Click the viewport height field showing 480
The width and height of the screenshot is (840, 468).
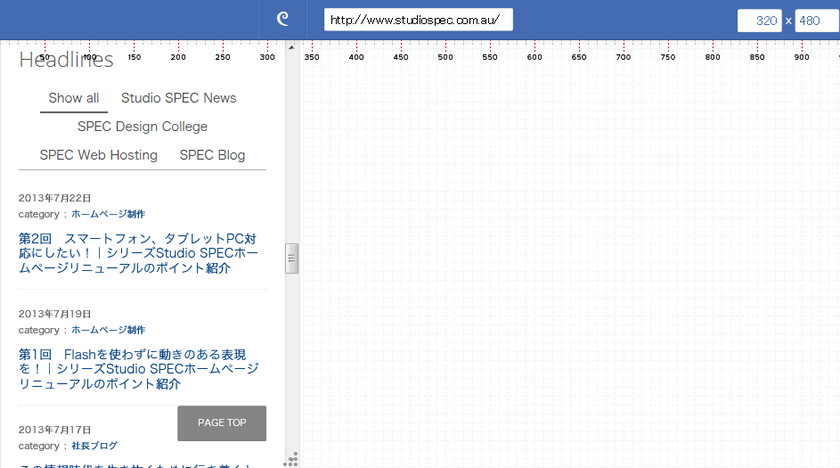[x=815, y=21]
